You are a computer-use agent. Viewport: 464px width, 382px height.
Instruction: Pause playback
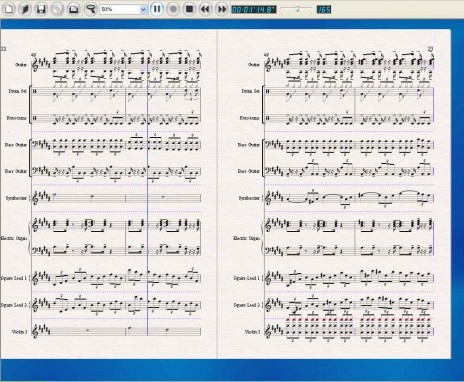[157, 9]
